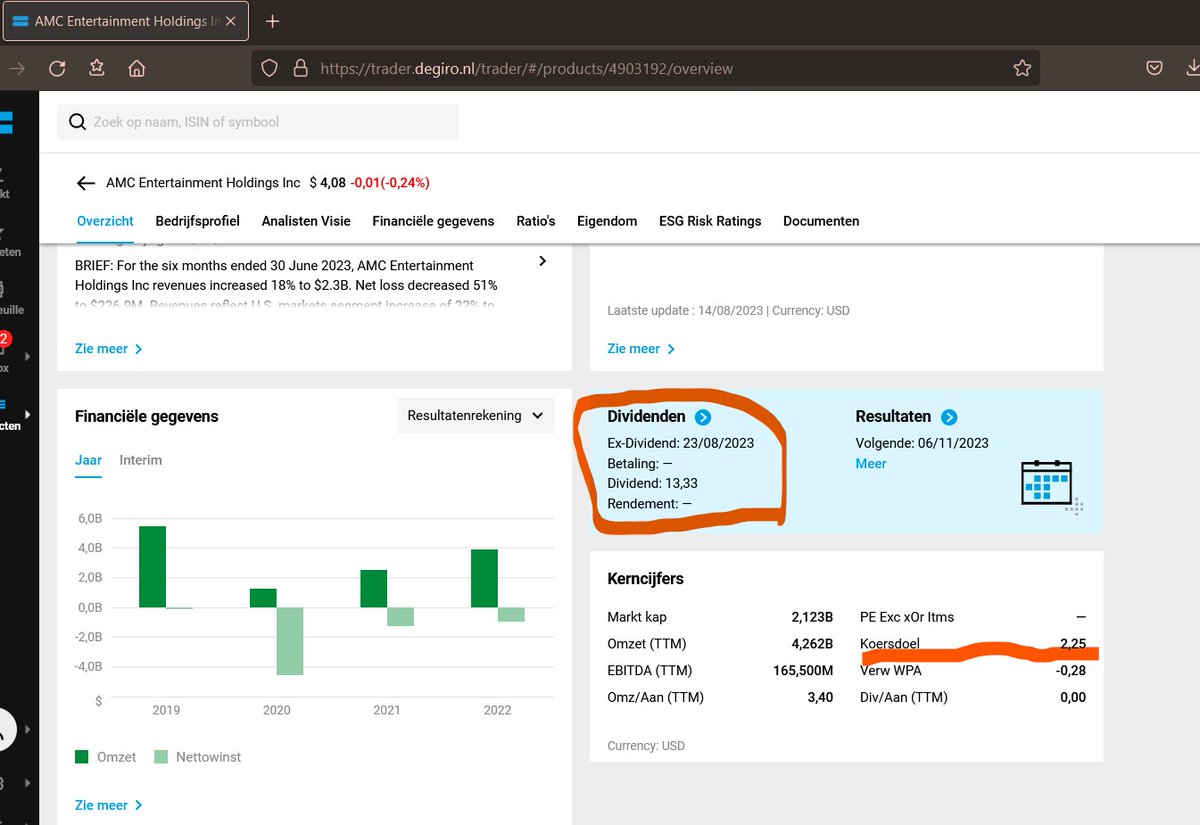Click the AMC Entertainment Holdings browser tab
This screenshot has width=1200, height=825.
pos(126,21)
